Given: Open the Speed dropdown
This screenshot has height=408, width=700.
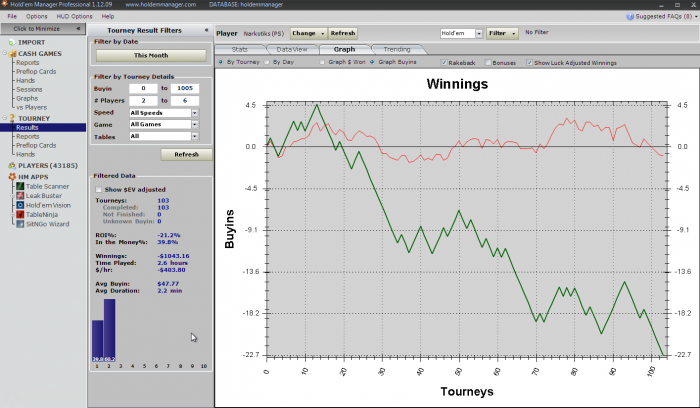Looking at the screenshot, I should point(195,113).
